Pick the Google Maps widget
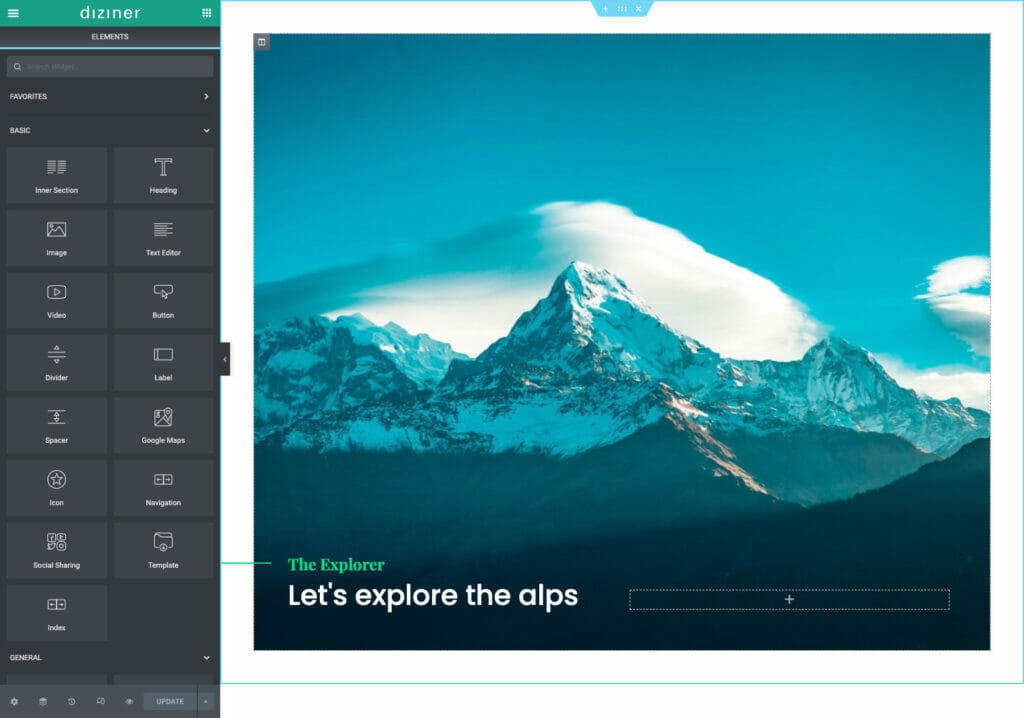This screenshot has height=718, width=1024. click(x=163, y=426)
